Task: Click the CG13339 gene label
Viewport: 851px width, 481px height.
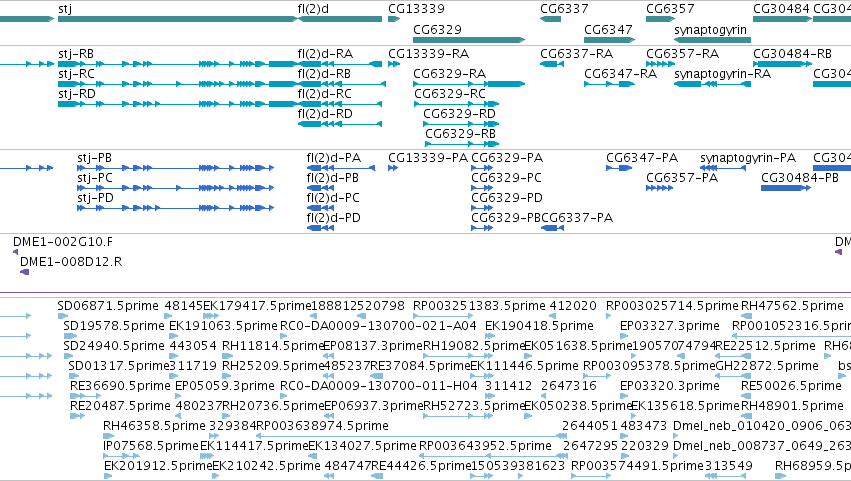Action: coord(416,9)
